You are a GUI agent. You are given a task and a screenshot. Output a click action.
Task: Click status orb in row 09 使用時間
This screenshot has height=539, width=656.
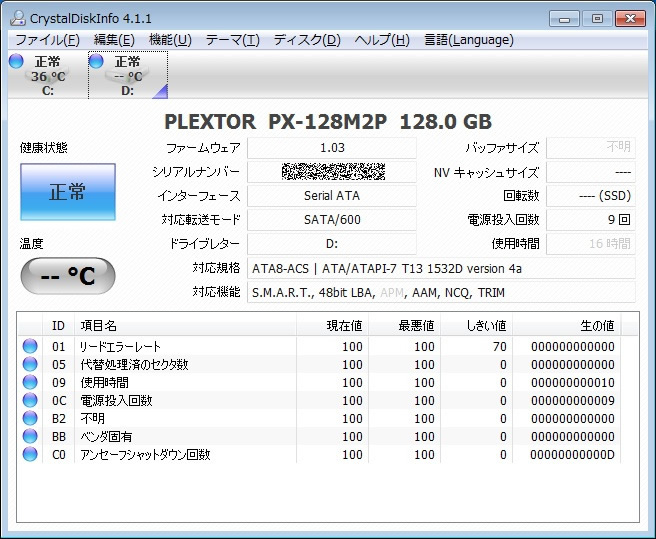point(30,382)
